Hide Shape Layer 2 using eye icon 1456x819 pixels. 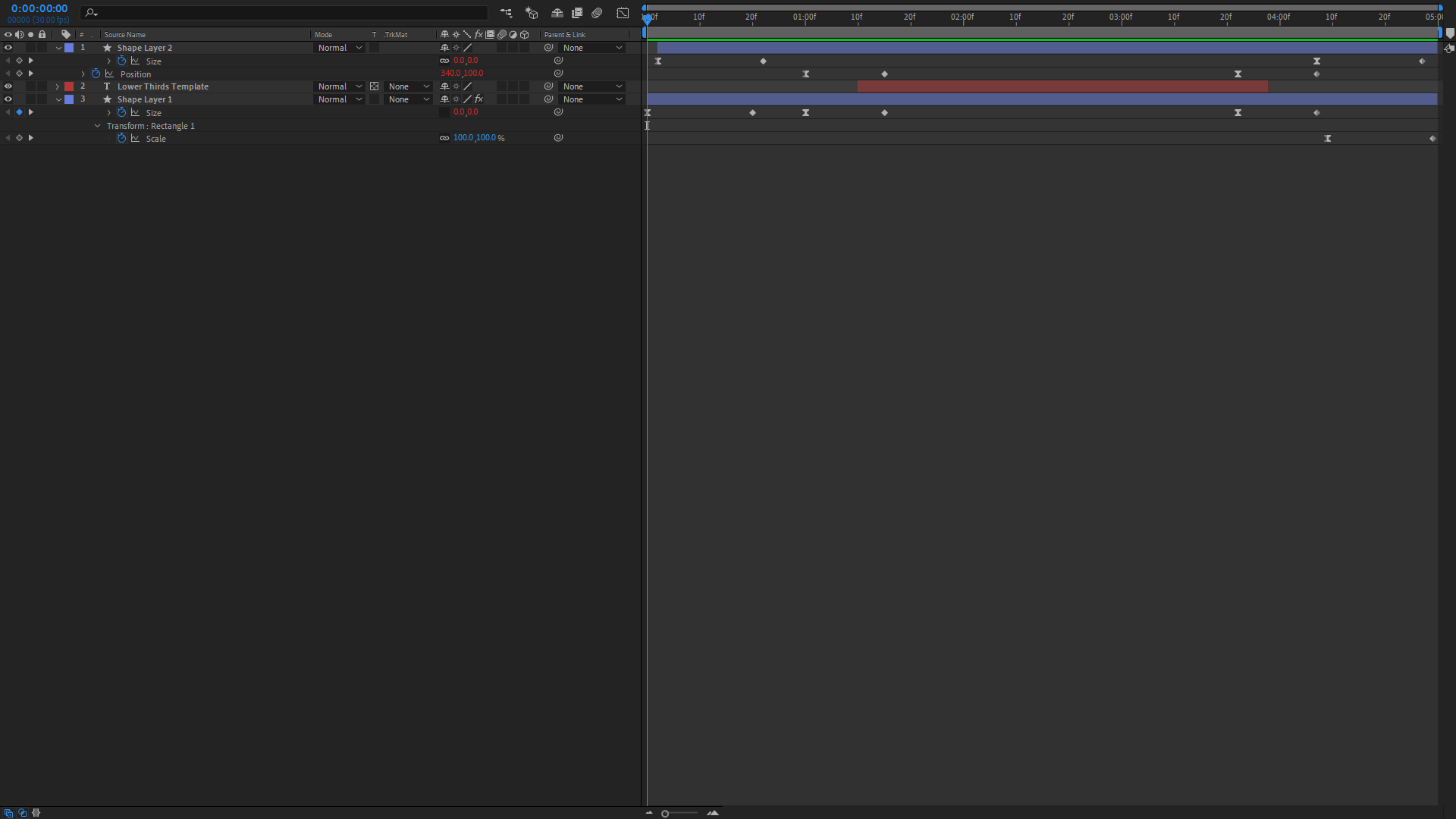[8, 48]
